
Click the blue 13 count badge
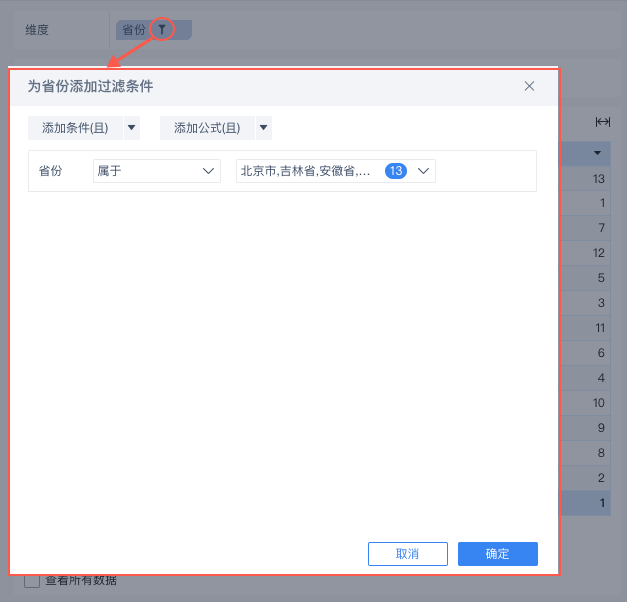[x=396, y=171]
